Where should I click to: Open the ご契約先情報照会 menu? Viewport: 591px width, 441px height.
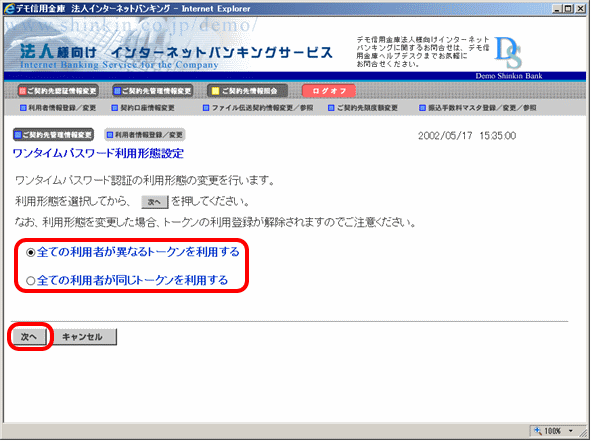247,91
